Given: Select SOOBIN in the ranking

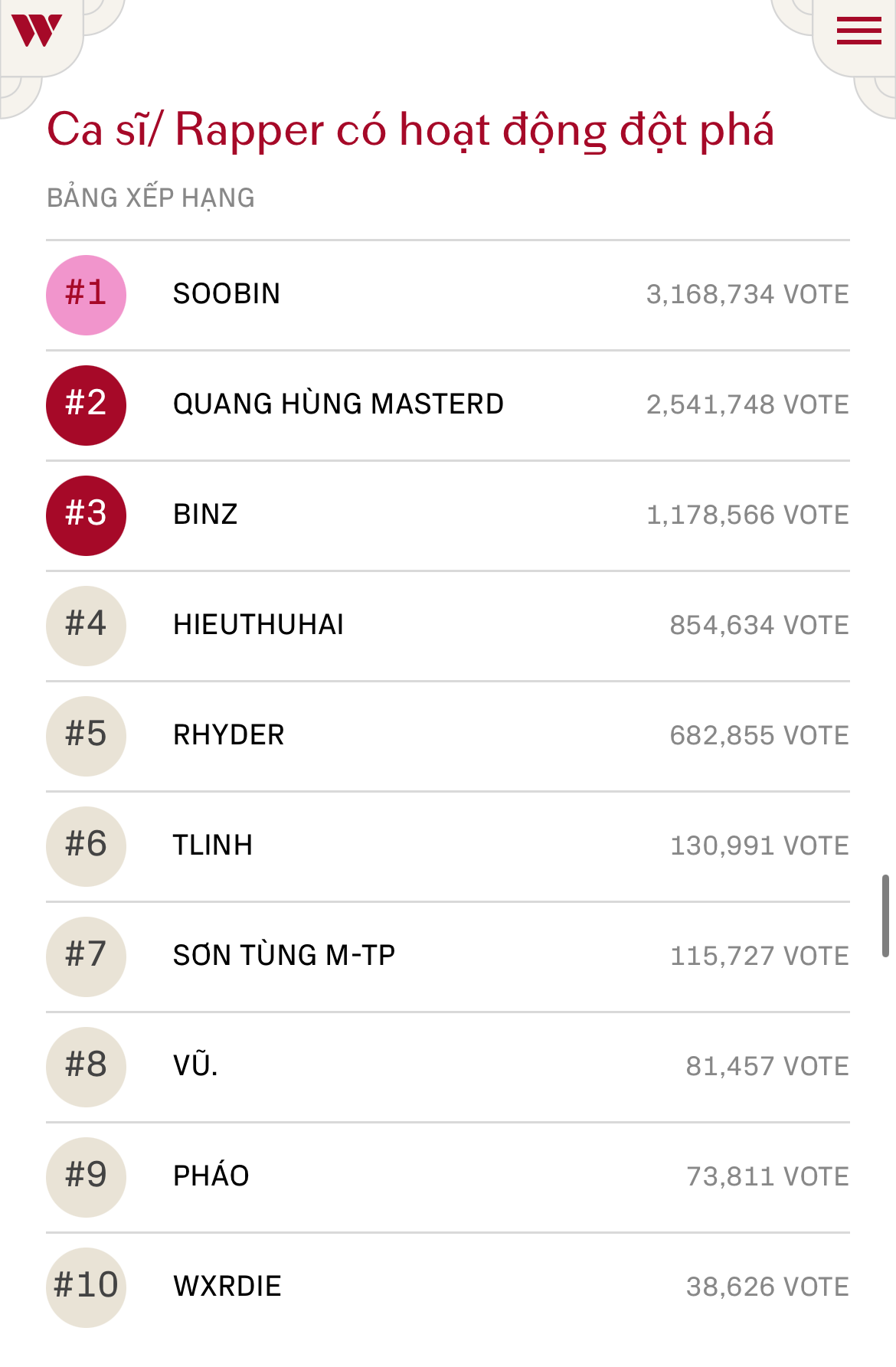Looking at the screenshot, I should pos(227,294).
